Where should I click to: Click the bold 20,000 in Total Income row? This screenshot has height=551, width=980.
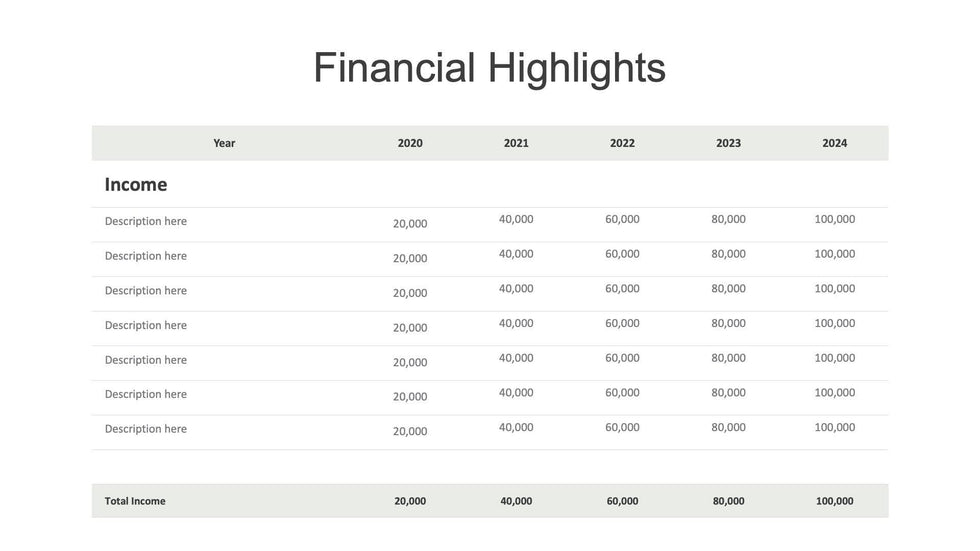point(410,501)
